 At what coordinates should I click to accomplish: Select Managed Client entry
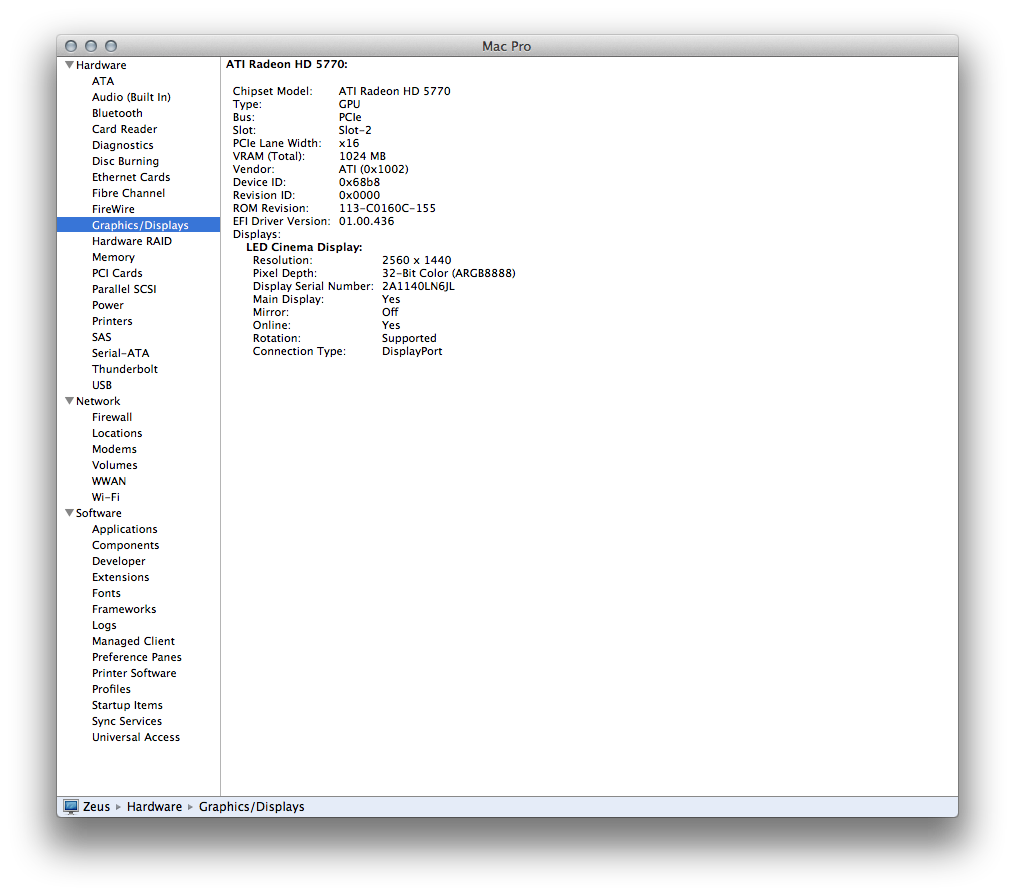(x=133, y=641)
